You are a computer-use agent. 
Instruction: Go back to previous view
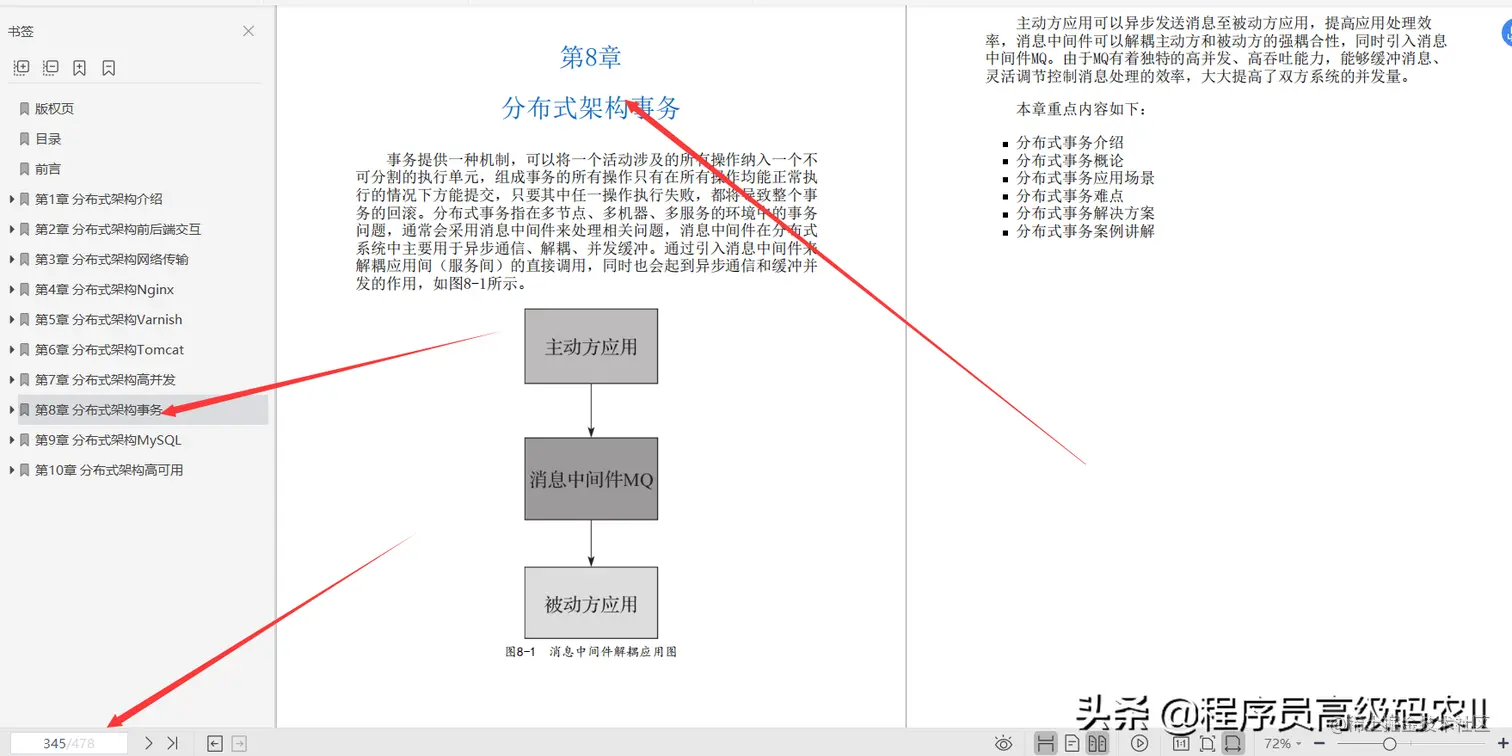tap(214, 743)
